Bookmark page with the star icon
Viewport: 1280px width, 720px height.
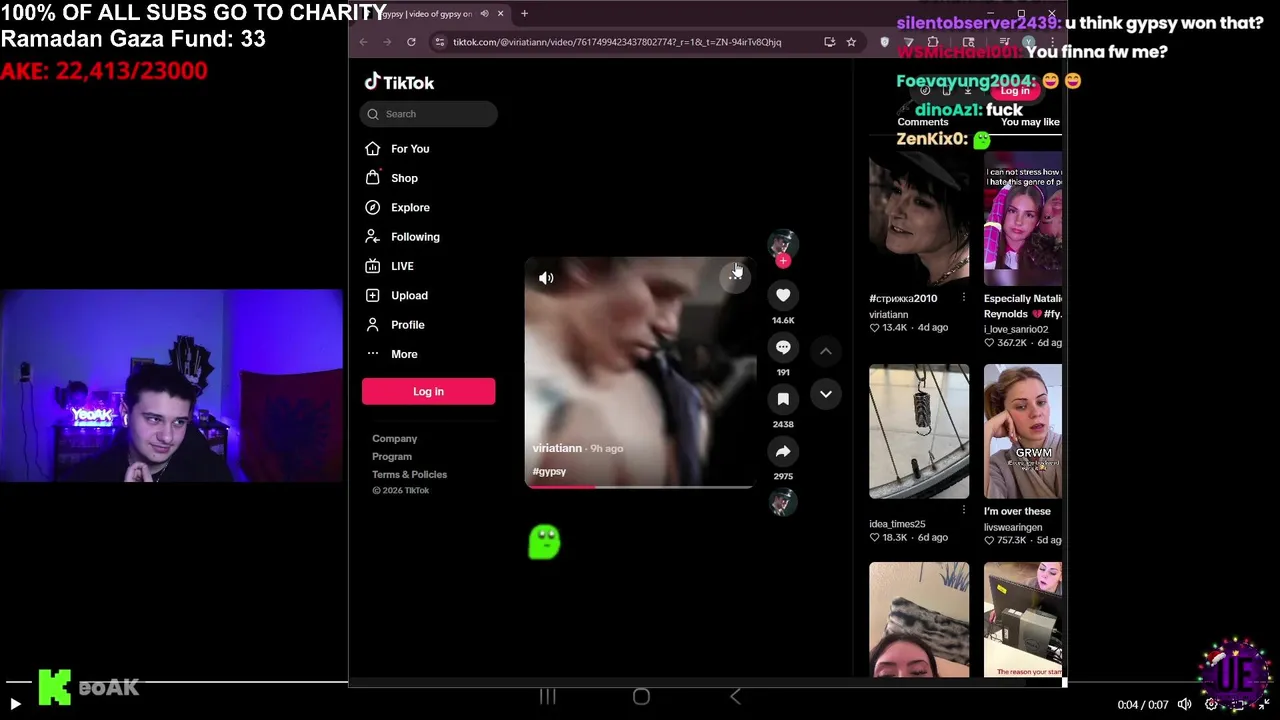tap(851, 42)
